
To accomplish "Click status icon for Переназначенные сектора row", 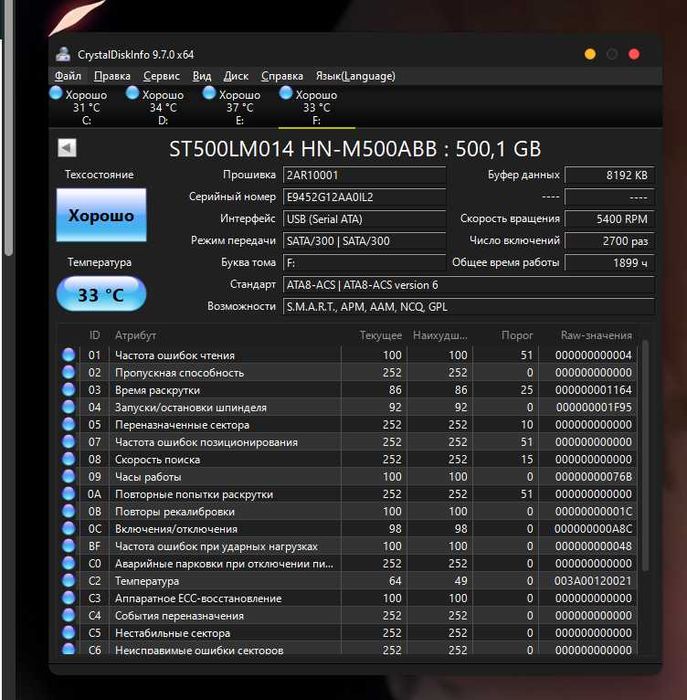I will pos(68,425).
